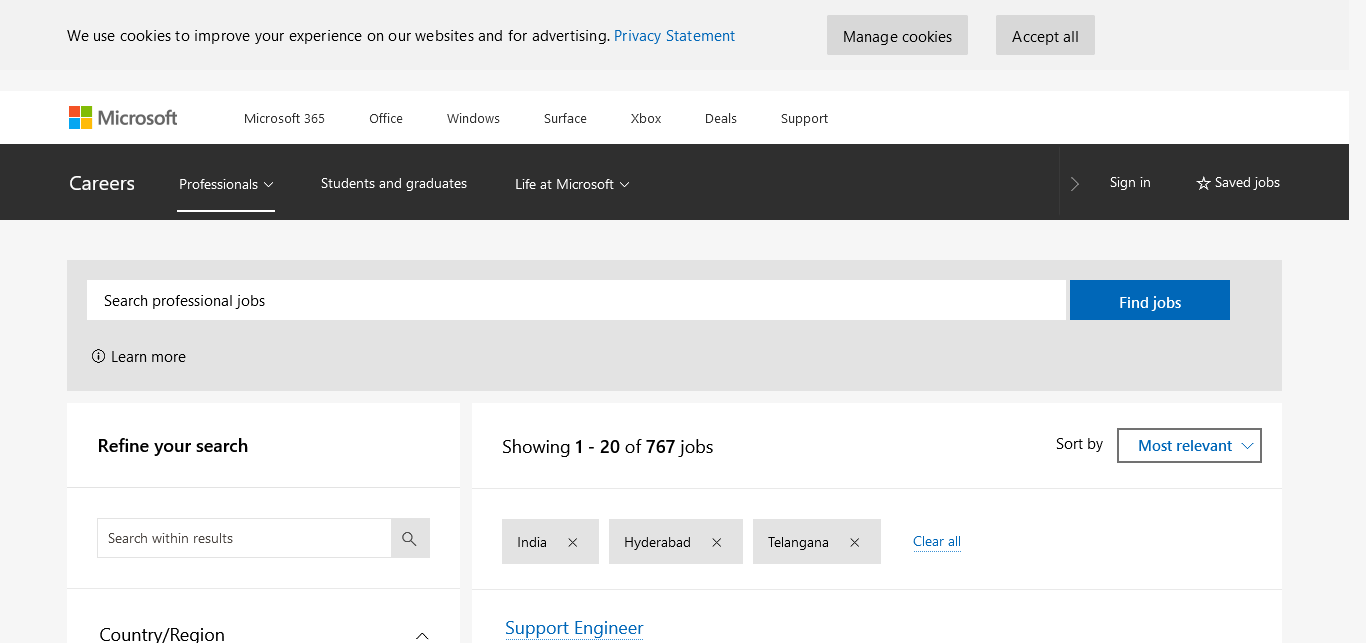Click the magnifier search-within-results icon
Viewport: 1366px width, 643px height.
[x=409, y=538]
